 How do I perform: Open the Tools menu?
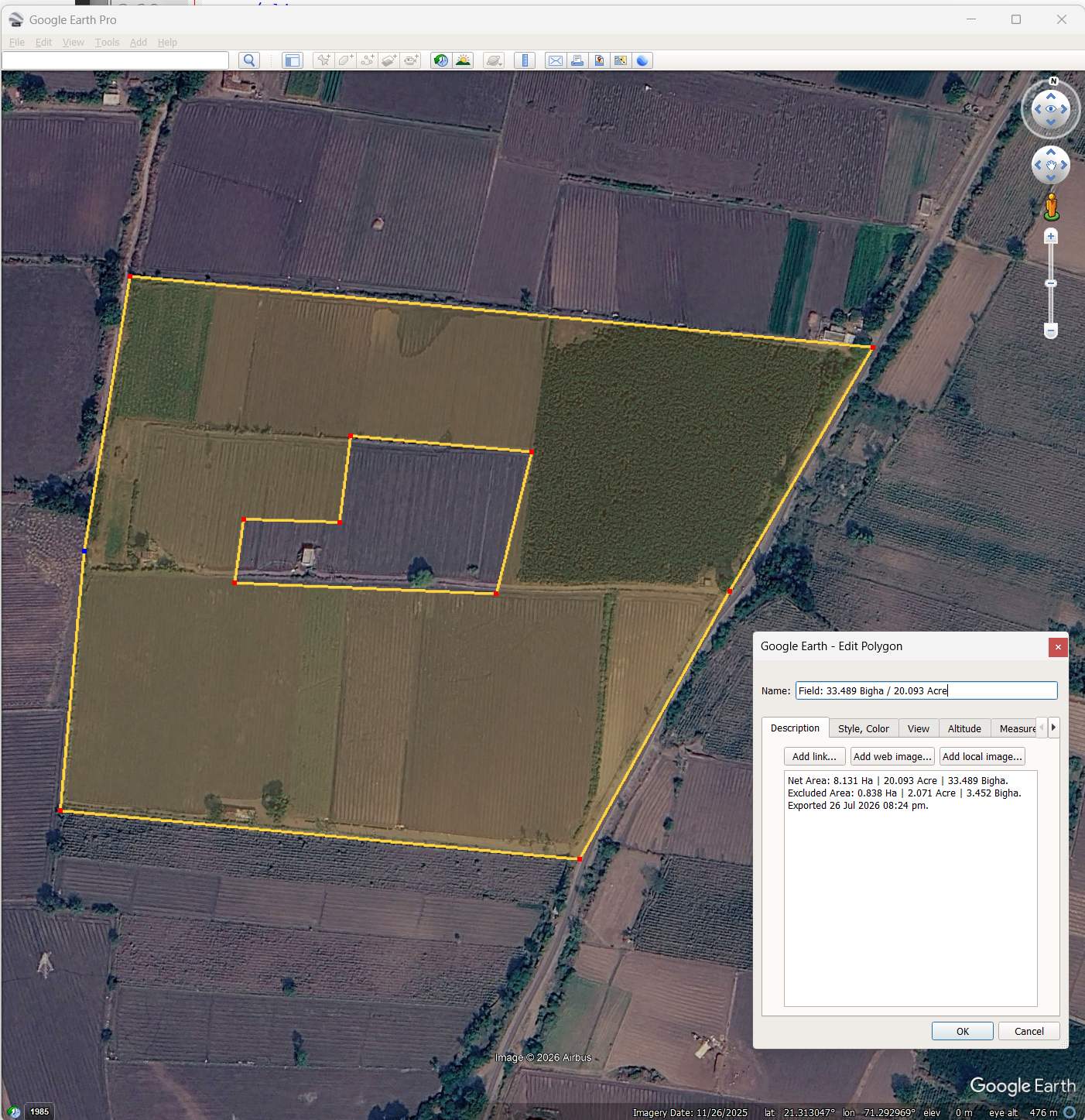pyautogui.click(x=107, y=42)
